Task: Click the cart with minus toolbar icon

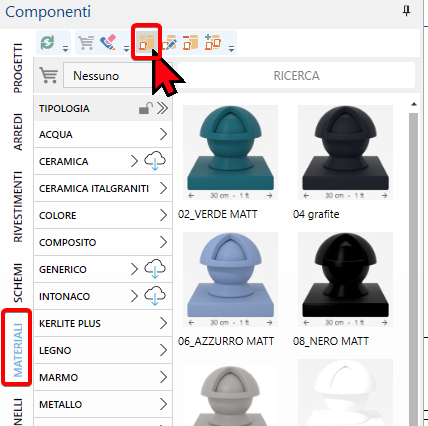Action: (x=86, y=42)
